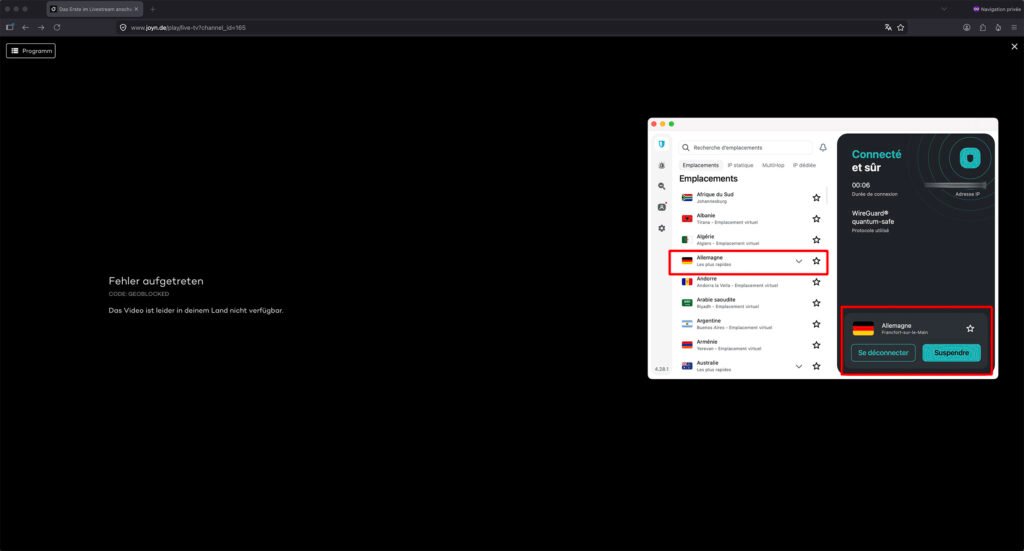1024x551 pixels.
Task: Open the Programm button on Joyn
Action: point(31,51)
